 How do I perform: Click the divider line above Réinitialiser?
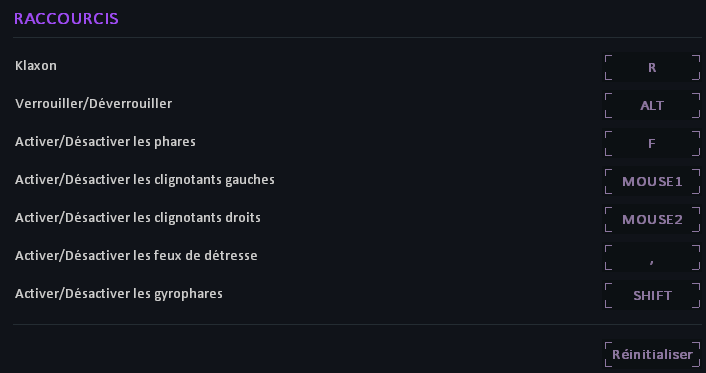[357, 324]
